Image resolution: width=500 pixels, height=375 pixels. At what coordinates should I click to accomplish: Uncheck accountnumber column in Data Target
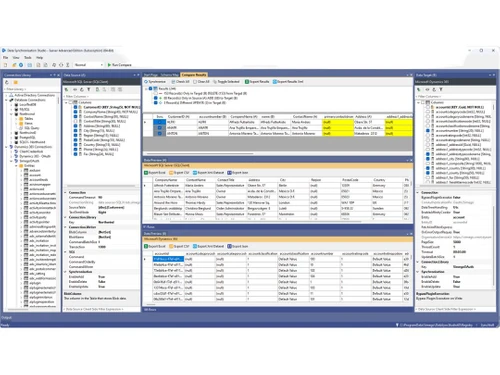click(428, 131)
